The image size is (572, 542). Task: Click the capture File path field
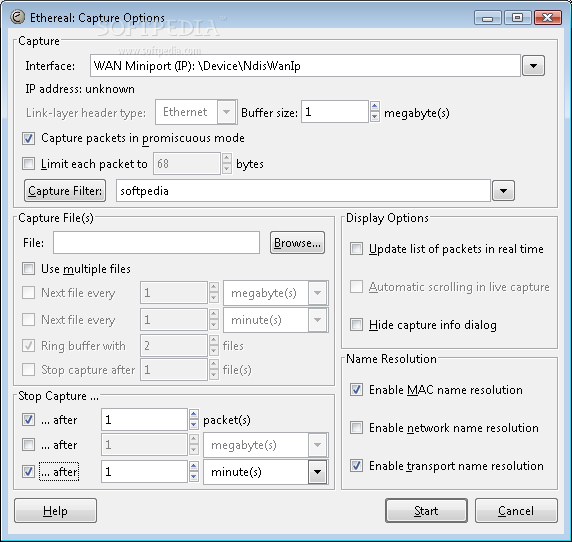pyautogui.click(x=156, y=243)
